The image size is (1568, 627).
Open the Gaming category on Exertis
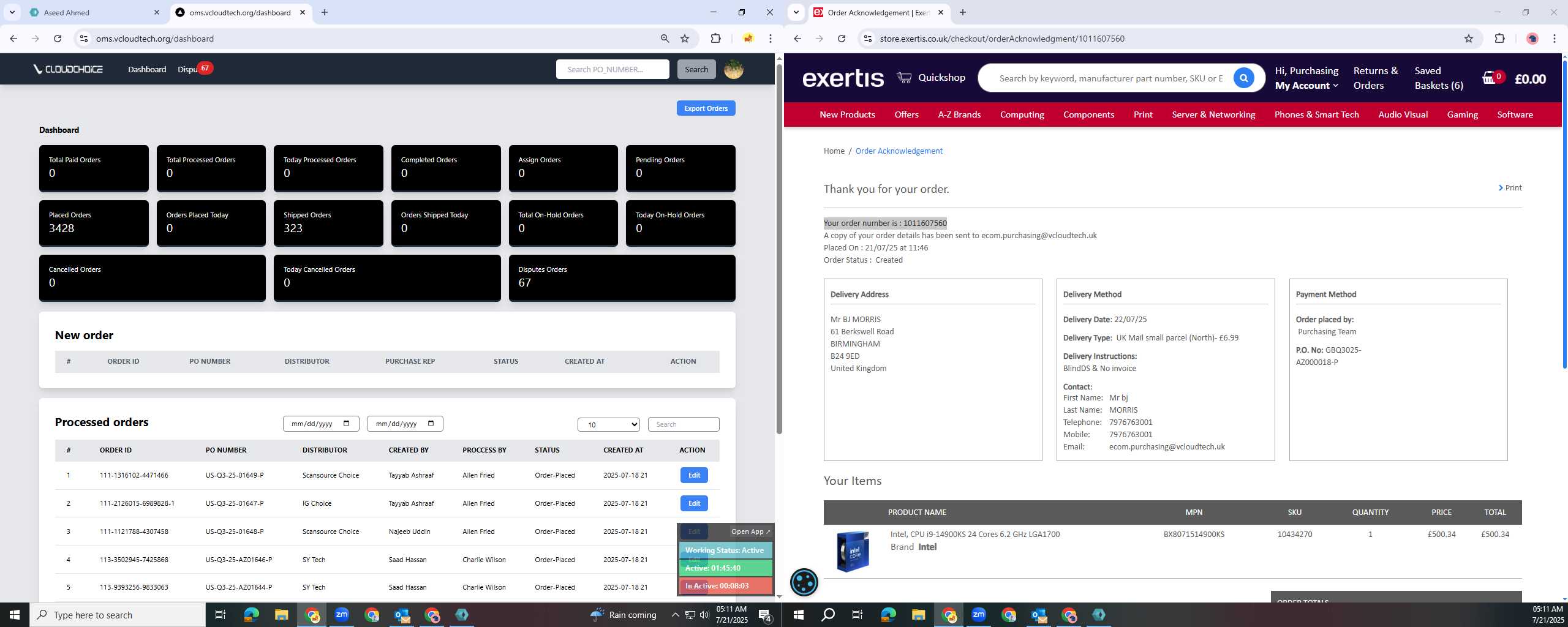pyautogui.click(x=1462, y=115)
